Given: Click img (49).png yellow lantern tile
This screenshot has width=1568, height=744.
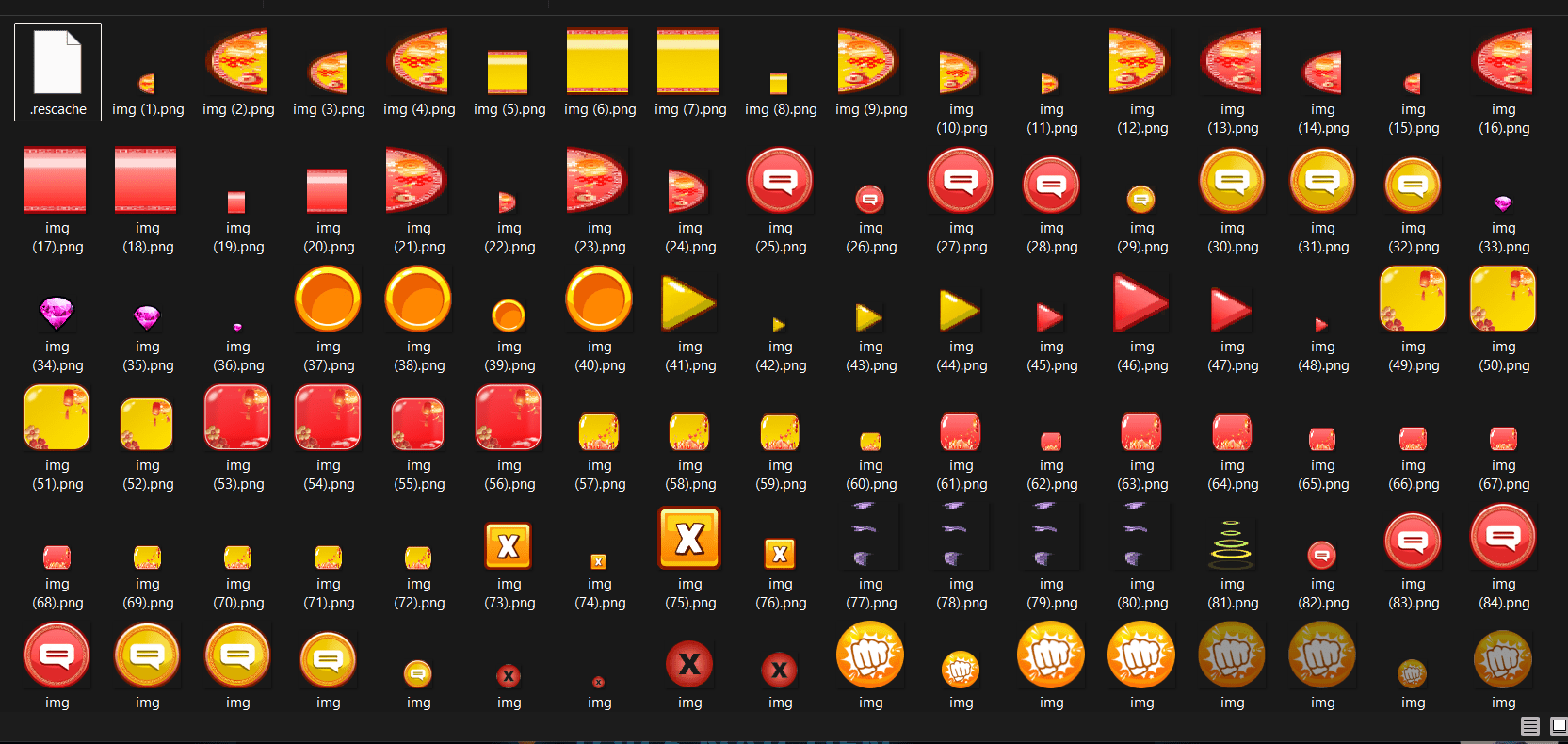Looking at the screenshot, I should (x=1413, y=299).
